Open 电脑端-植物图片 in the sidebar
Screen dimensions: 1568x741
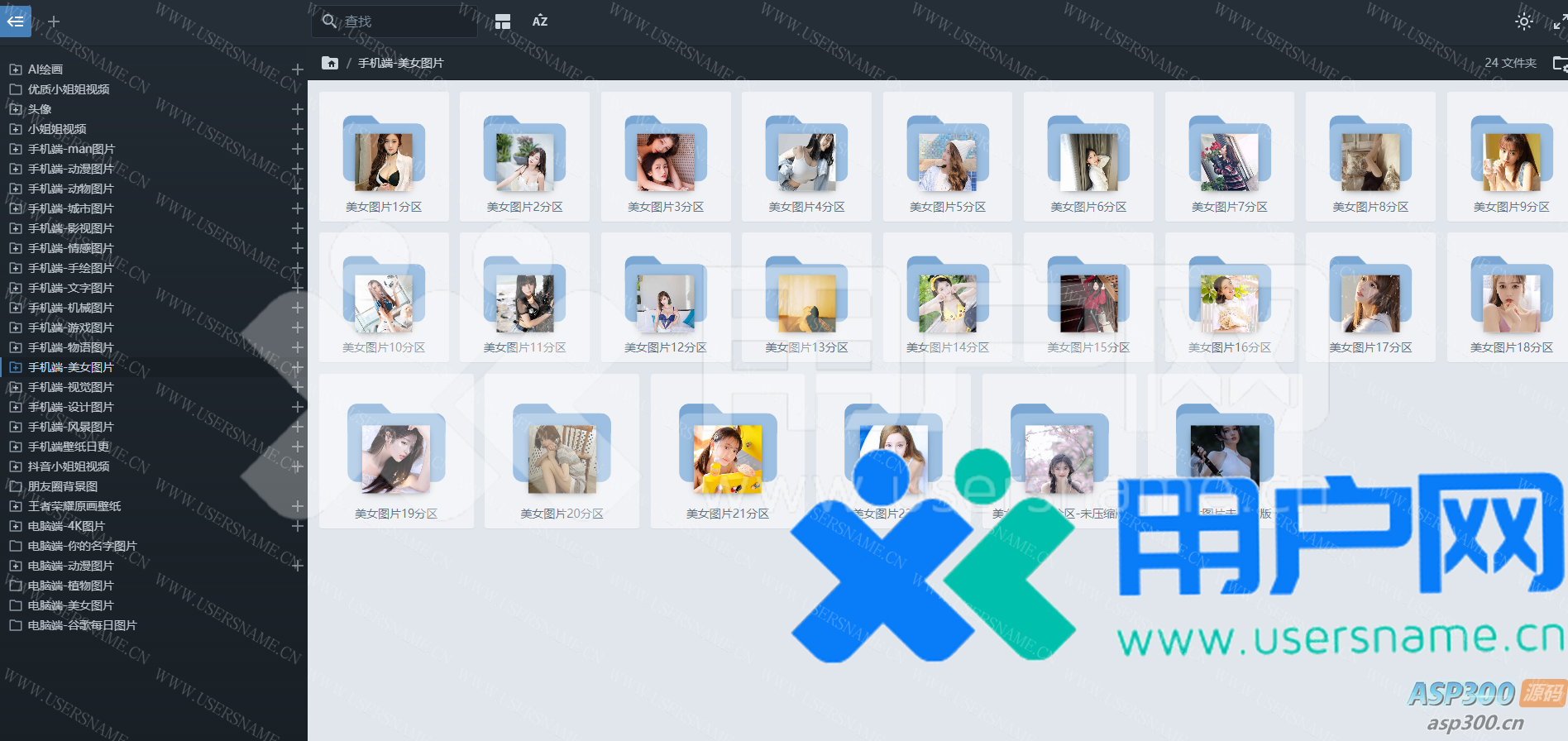[71, 586]
